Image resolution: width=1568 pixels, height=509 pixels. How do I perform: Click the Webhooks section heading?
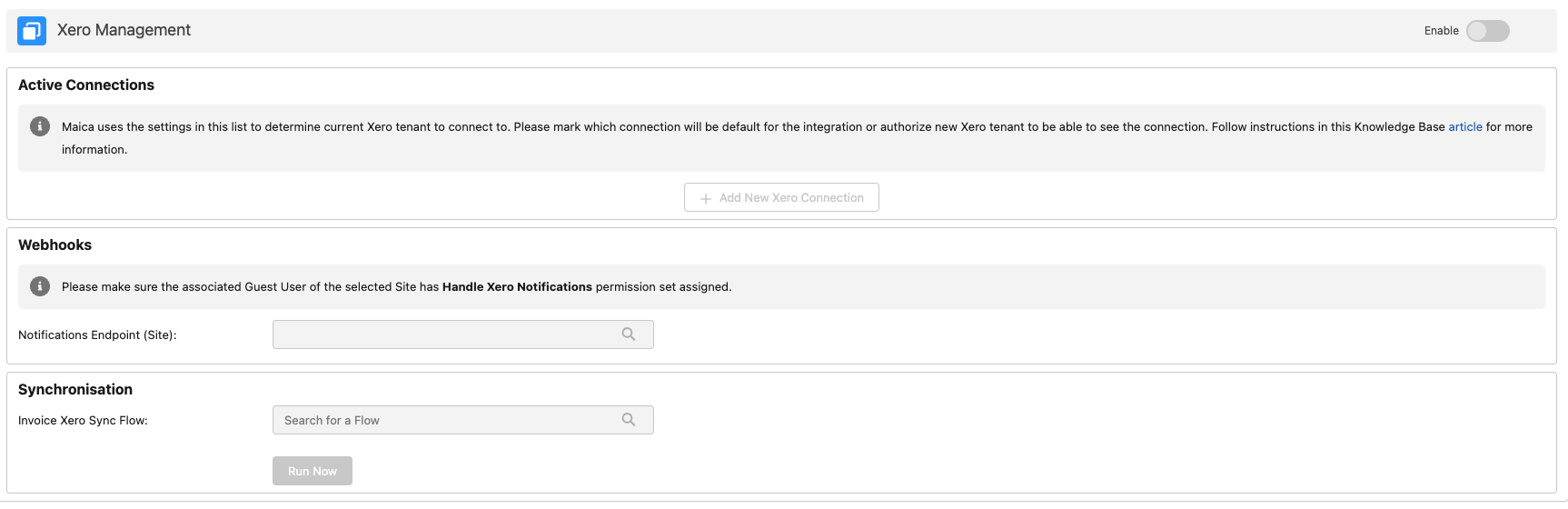[x=55, y=245]
